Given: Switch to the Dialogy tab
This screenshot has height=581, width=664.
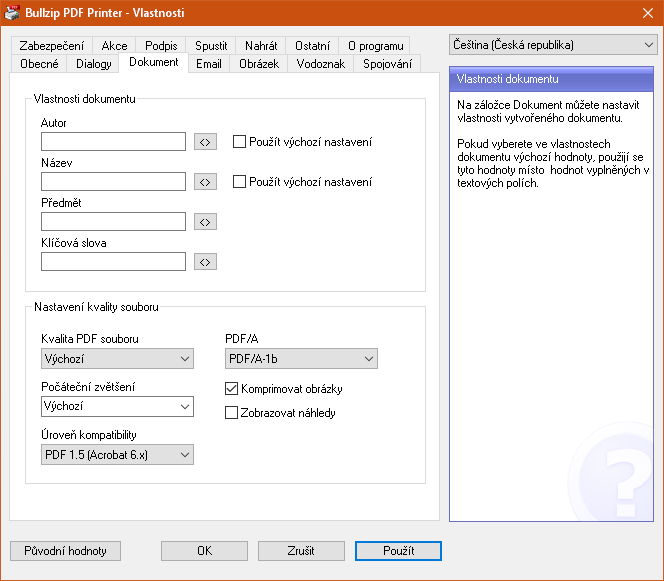Looking at the screenshot, I should coord(94,64).
